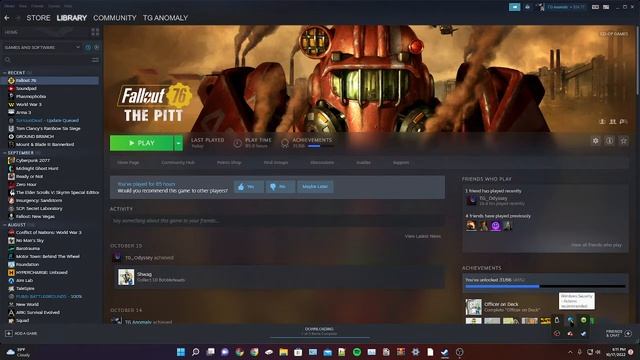Open the Library tab
The width and height of the screenshot is (640, 360).
[71, 18]
